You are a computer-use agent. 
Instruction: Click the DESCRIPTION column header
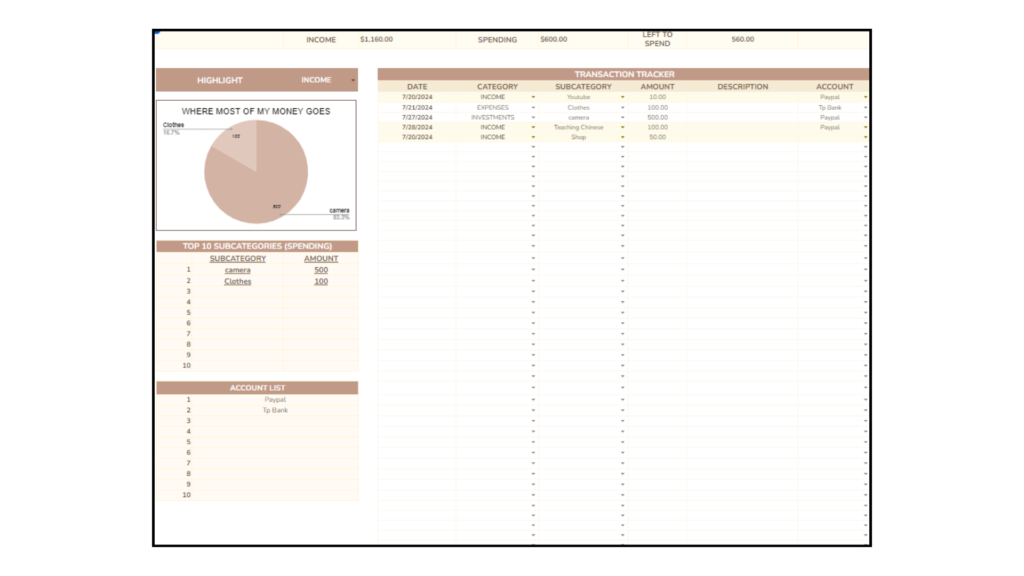pos(743,87)
